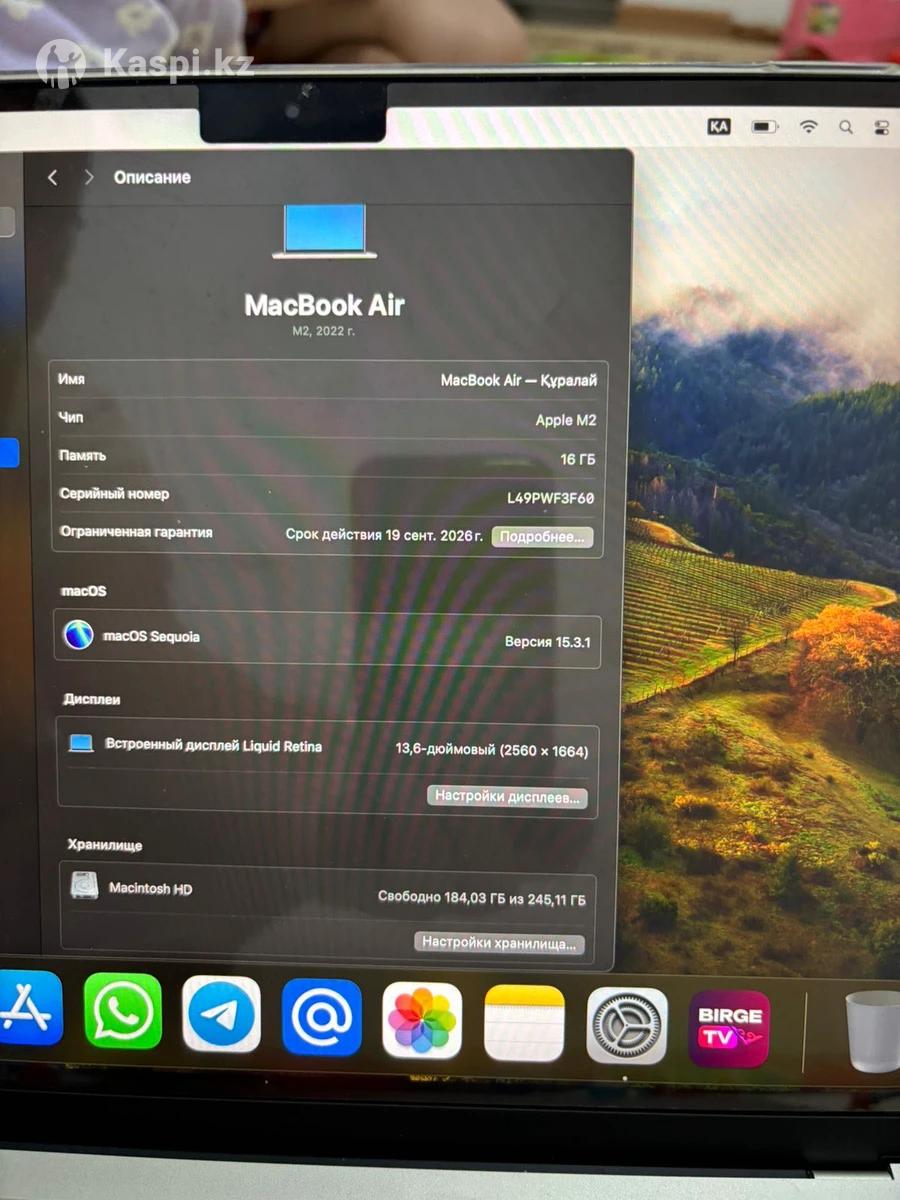900x1200 pixels.
Task: Go forward using the right chevron
Action: point(89,177)
